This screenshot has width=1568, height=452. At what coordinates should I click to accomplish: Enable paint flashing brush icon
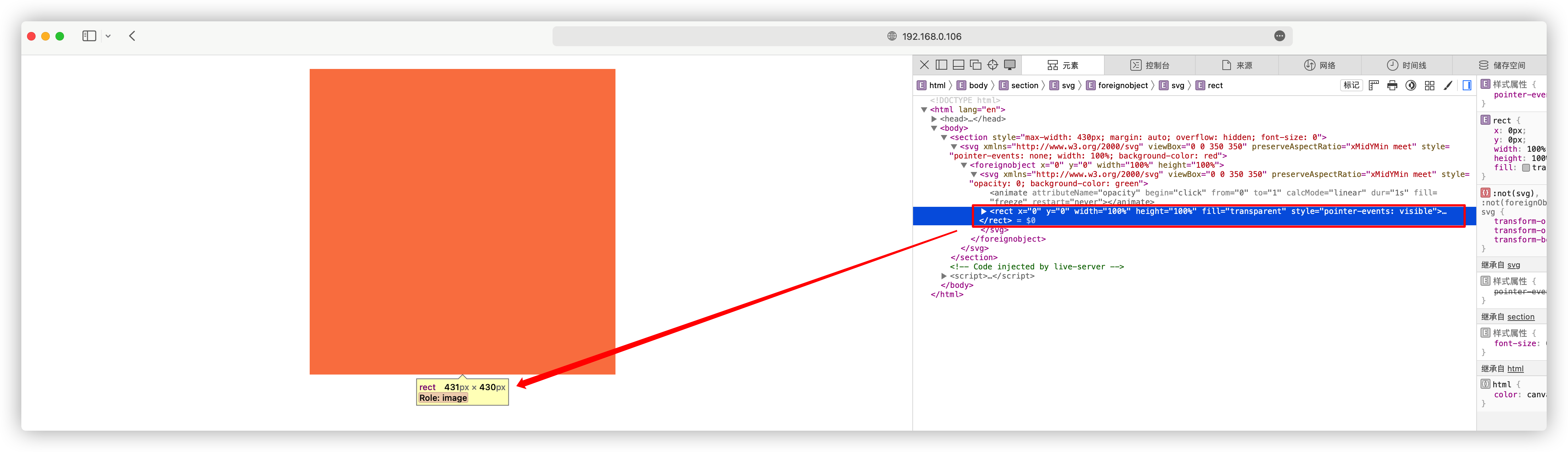[x=1448, y=86]
